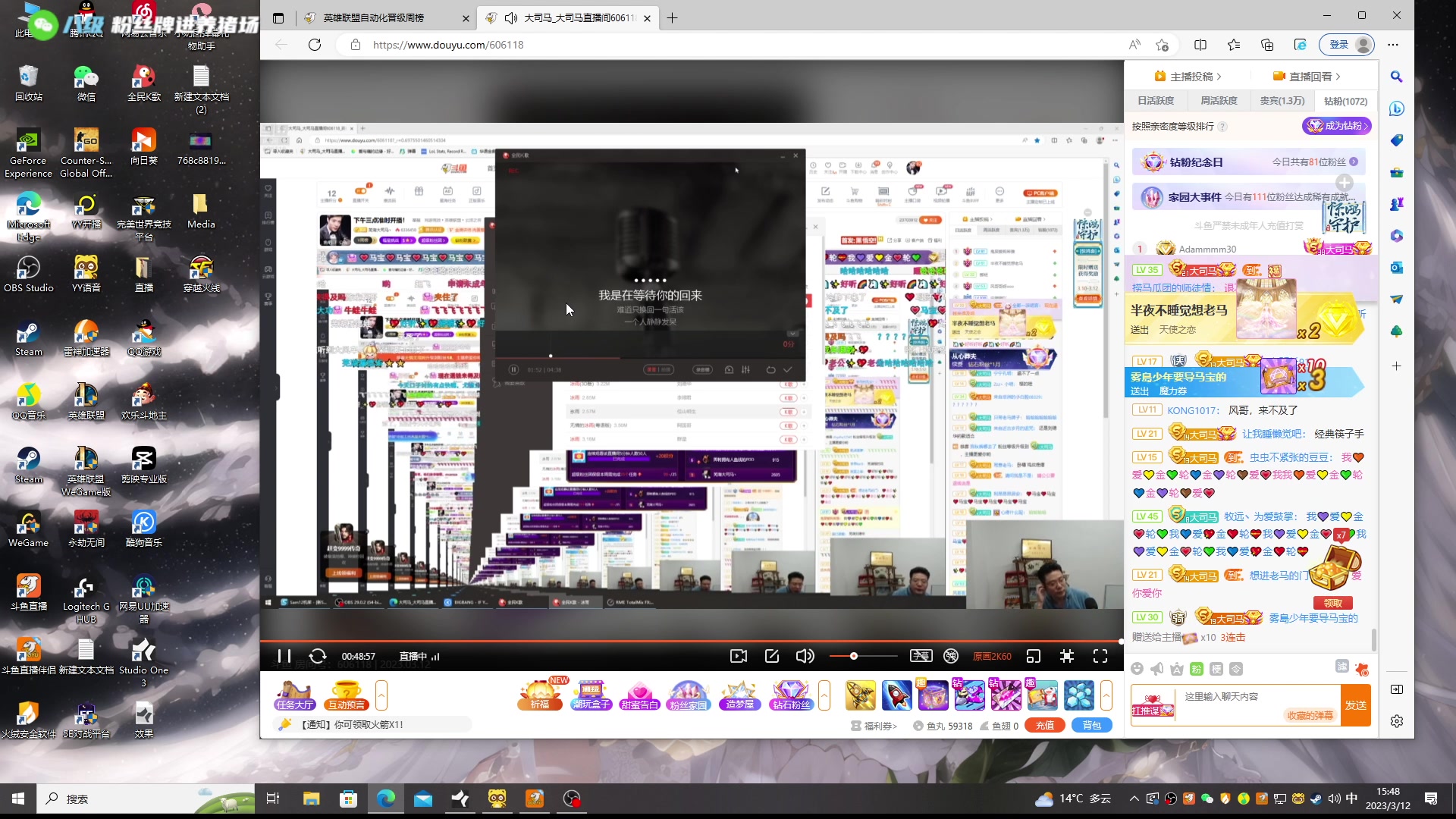The width and height of the screenshot is (1456, 819).
Task: Click the 充值 recharge button
Action: tap(1044, 726)
